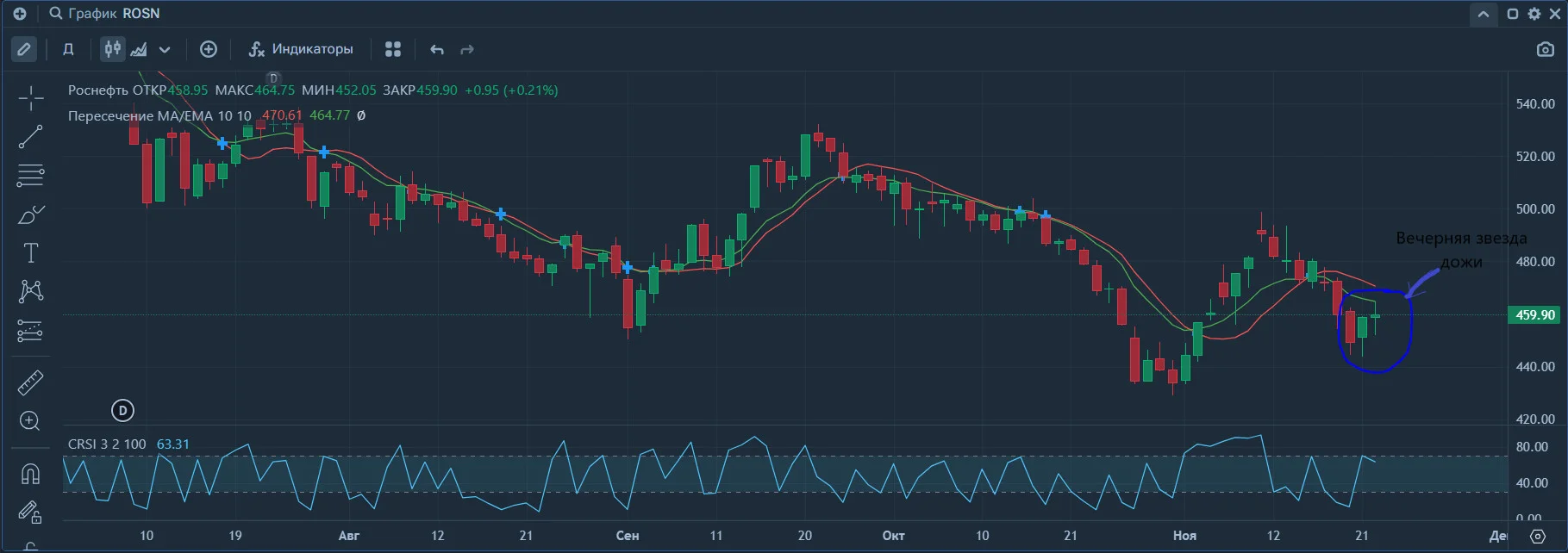Click the Сен label on time axis
The image size is (1568, 553).
pyautogui.click(x=628, y=536)
